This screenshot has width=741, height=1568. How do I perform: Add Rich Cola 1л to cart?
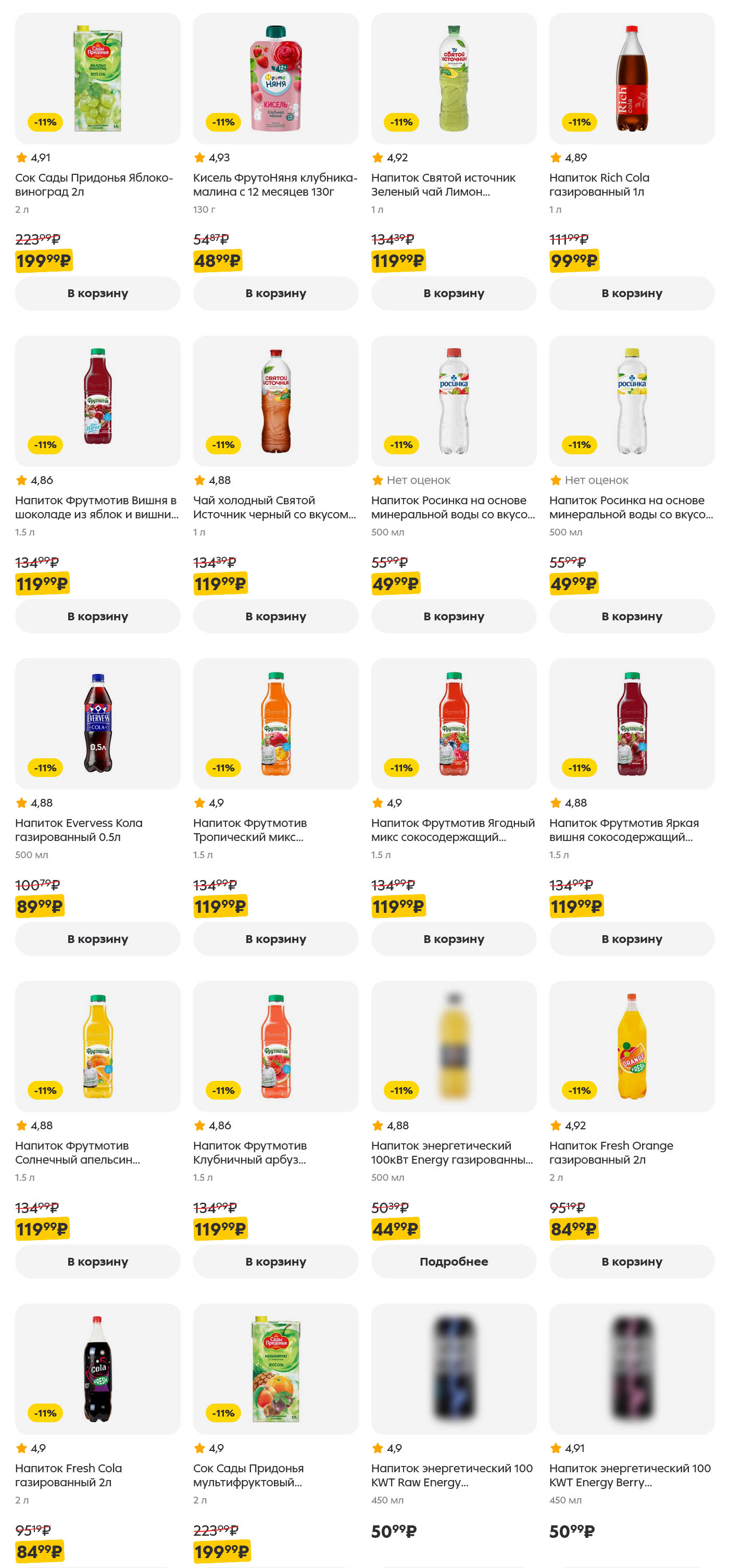coord(632,294)
